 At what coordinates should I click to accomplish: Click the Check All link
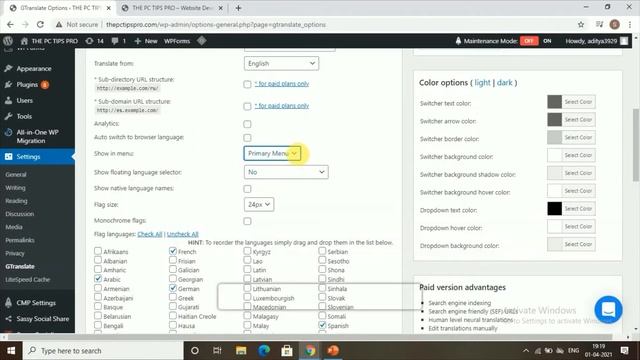pyautogui.click(x=150, y=234)
